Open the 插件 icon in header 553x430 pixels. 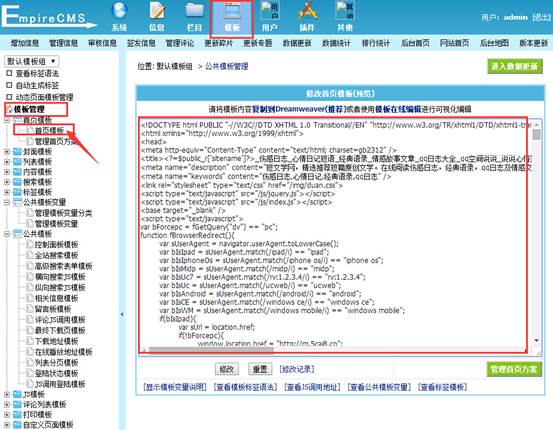coord(307,16)
